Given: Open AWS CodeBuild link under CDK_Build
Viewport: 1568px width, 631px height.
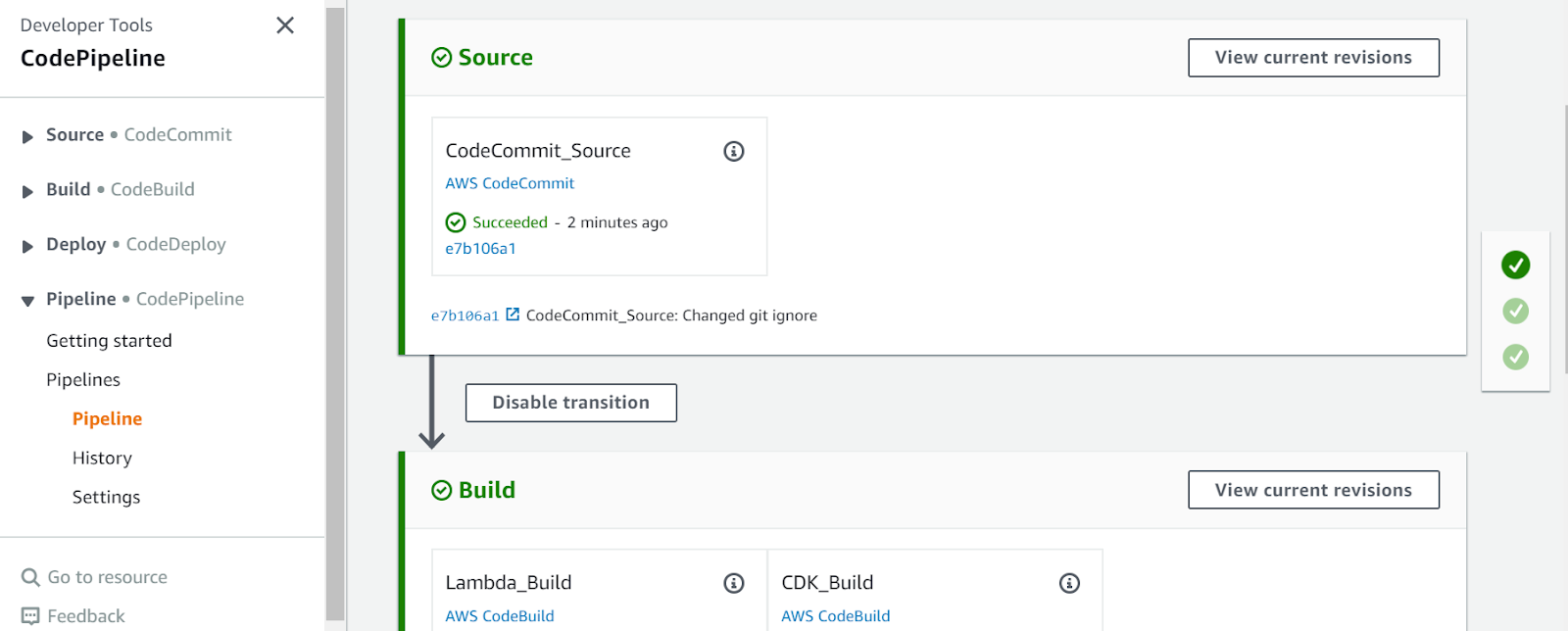Looking at the screenshot, I should [x=835, y=616].
